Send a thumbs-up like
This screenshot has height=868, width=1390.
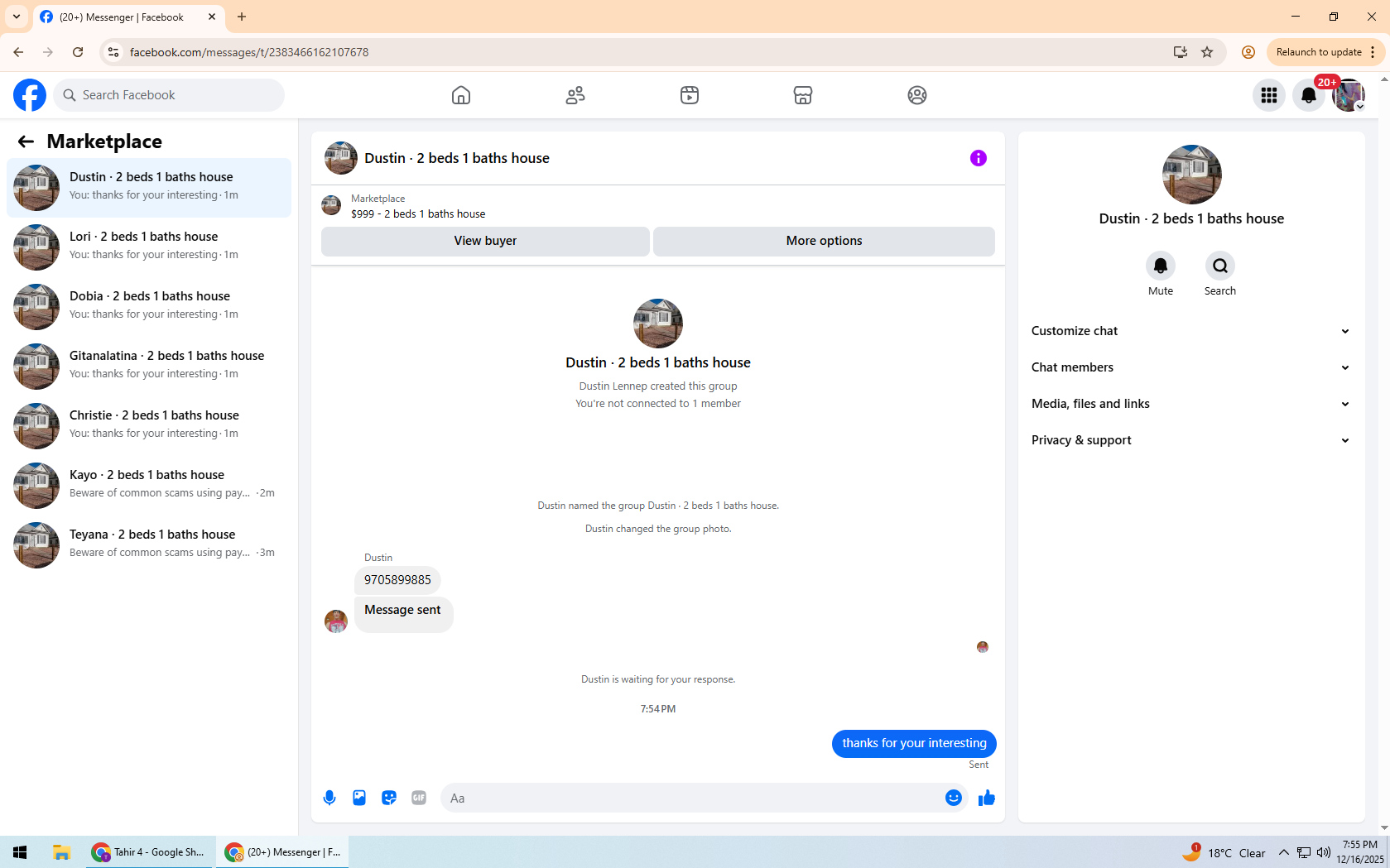(x=987, y=798)
